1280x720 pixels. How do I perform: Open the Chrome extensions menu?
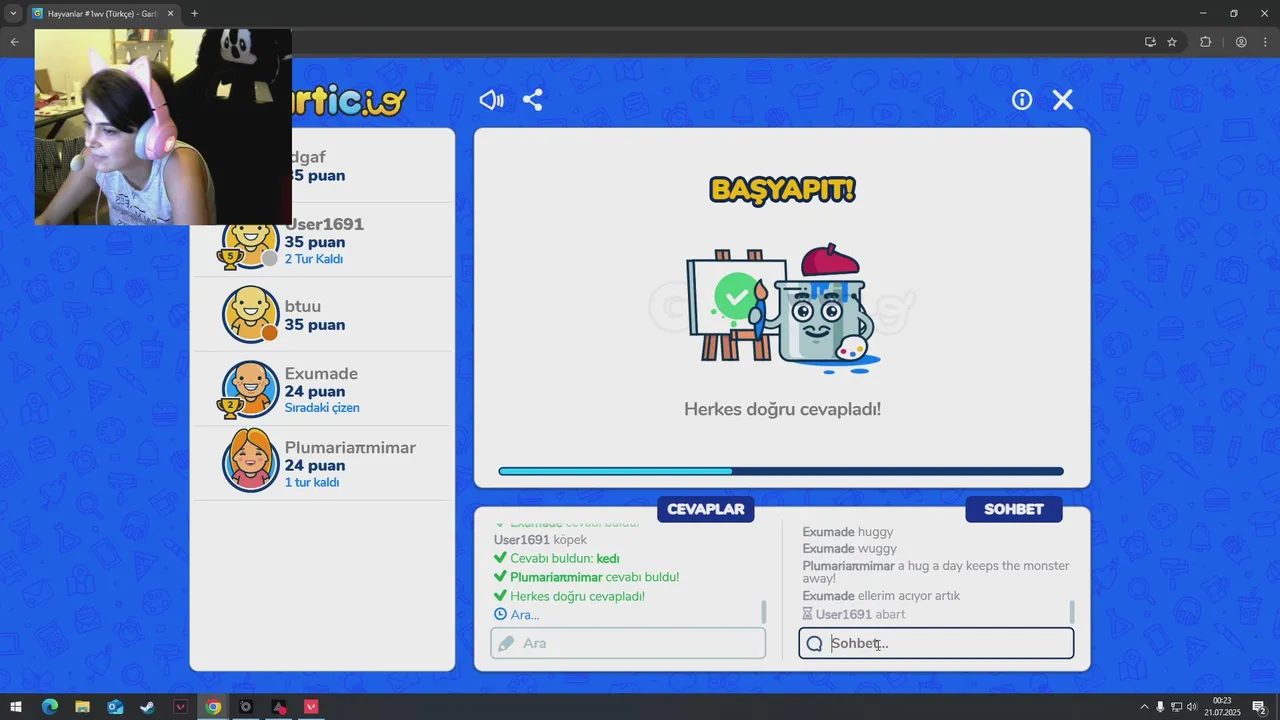tap(1205, 42)
